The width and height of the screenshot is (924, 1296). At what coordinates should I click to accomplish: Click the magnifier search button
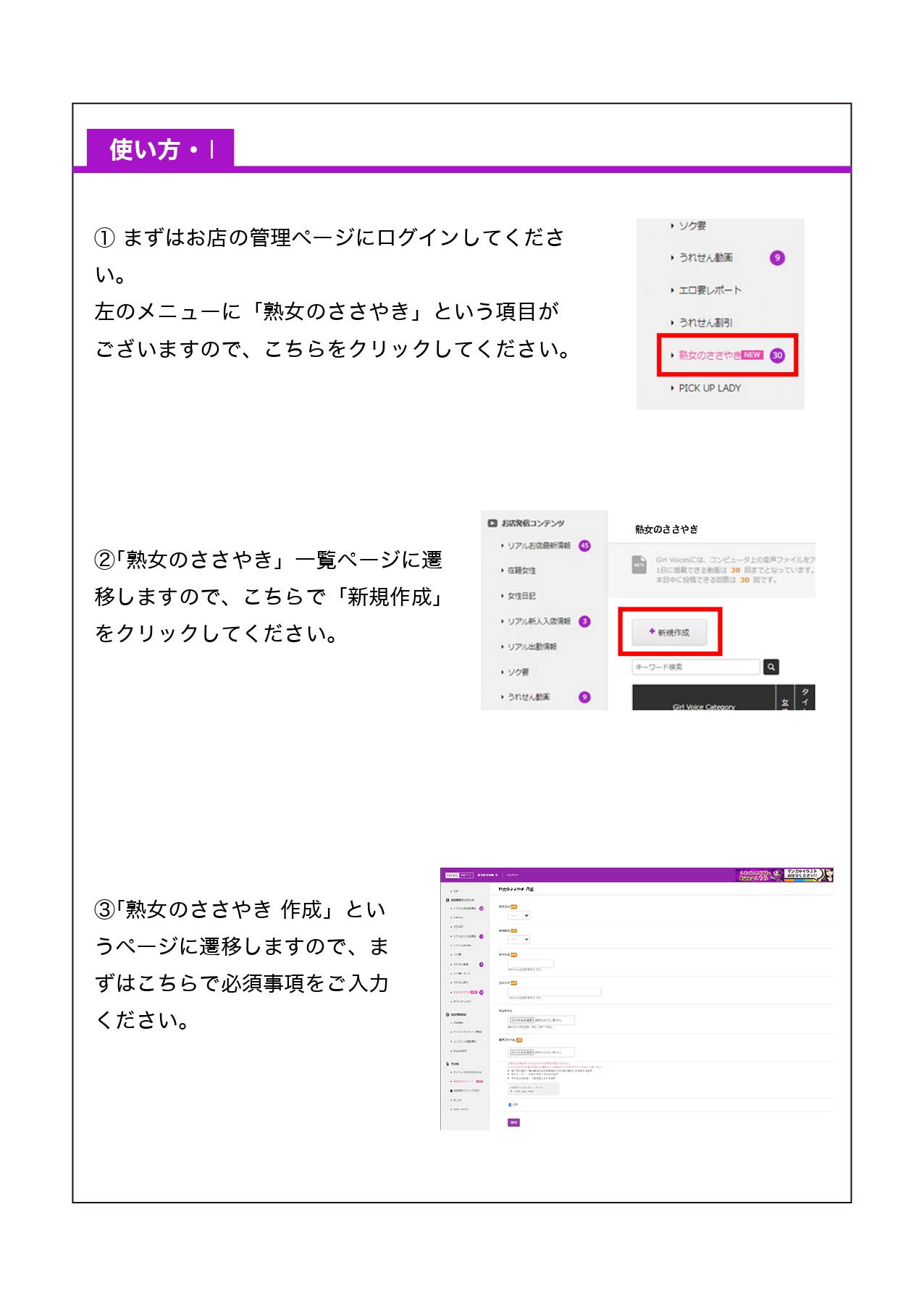771,667
